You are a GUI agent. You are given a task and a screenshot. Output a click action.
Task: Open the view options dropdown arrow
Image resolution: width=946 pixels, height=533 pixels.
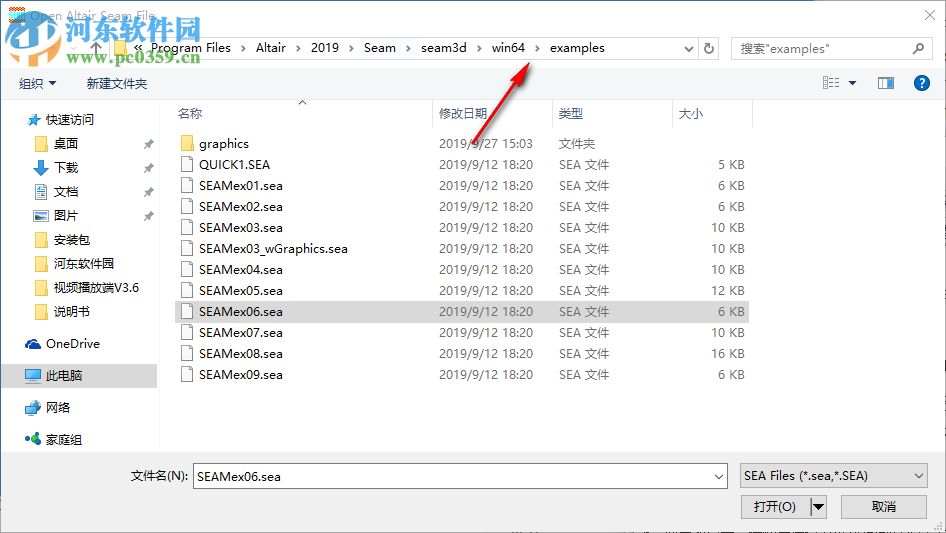[852, 83]
